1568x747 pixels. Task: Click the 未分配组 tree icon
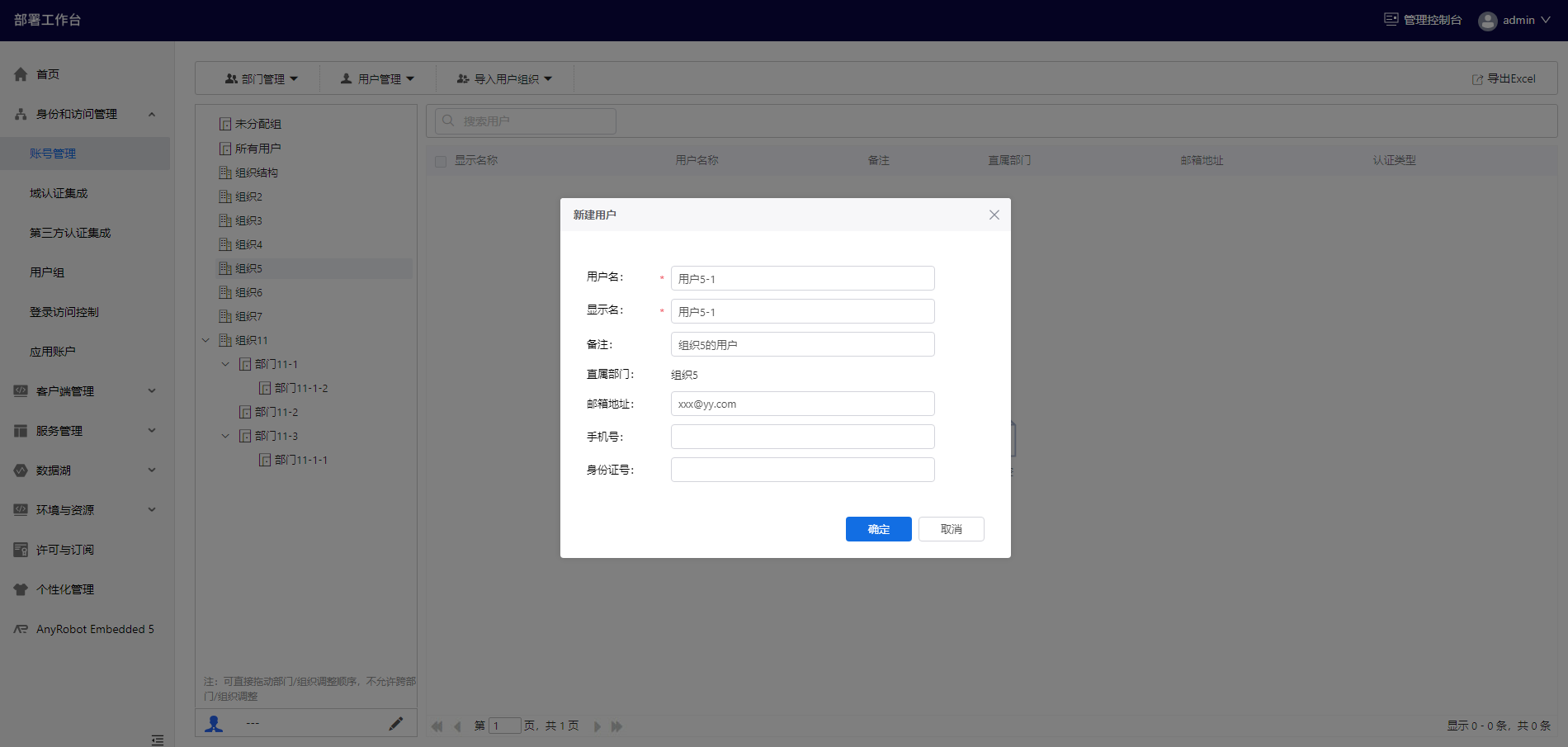pos(224,124)
